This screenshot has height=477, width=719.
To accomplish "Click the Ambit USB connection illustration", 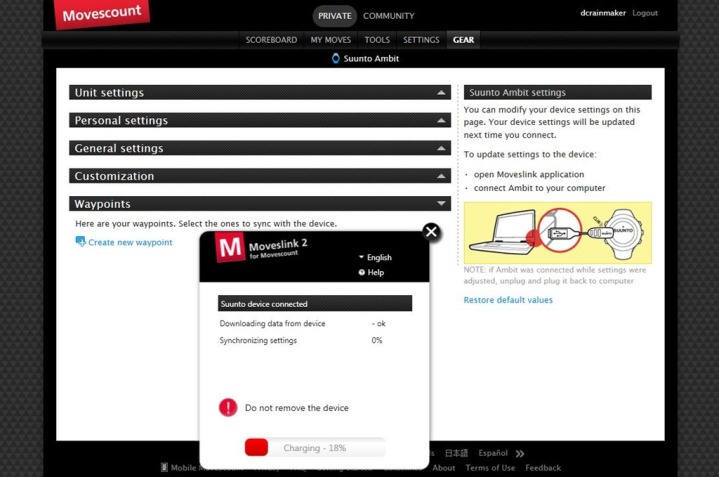I will pos(558,233).
